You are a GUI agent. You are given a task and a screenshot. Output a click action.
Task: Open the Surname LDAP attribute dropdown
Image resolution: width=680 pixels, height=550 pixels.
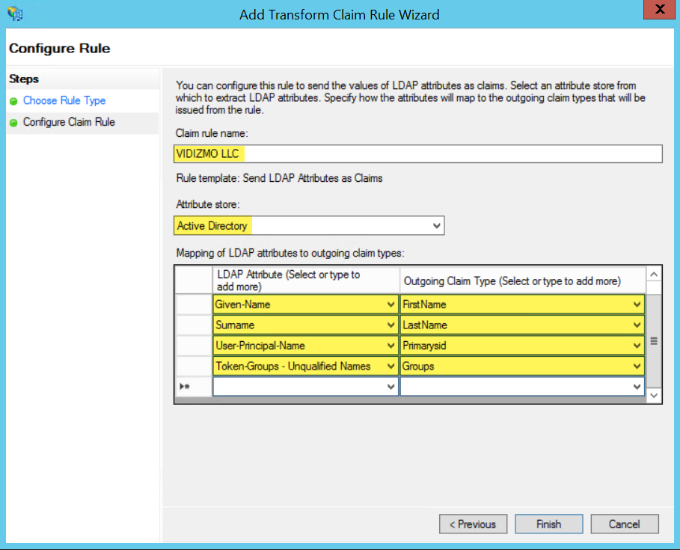click(x=391, y=325)
